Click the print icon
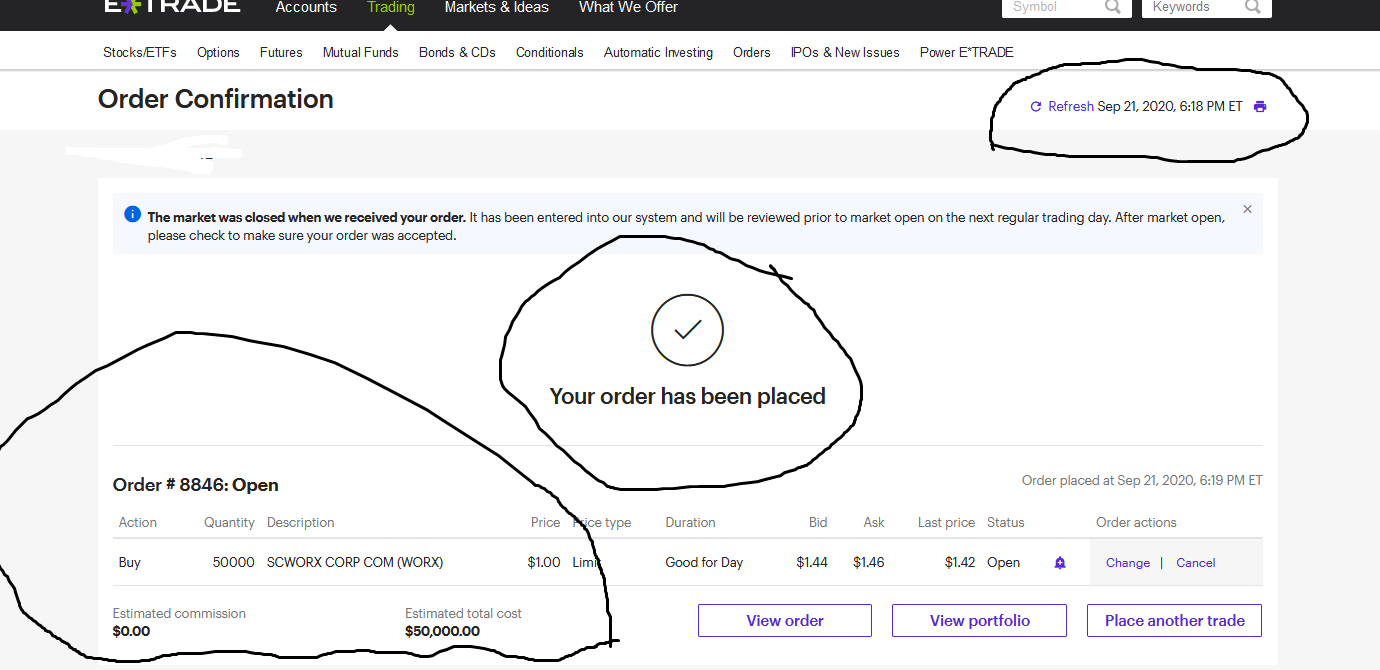 coord(1260,106)
